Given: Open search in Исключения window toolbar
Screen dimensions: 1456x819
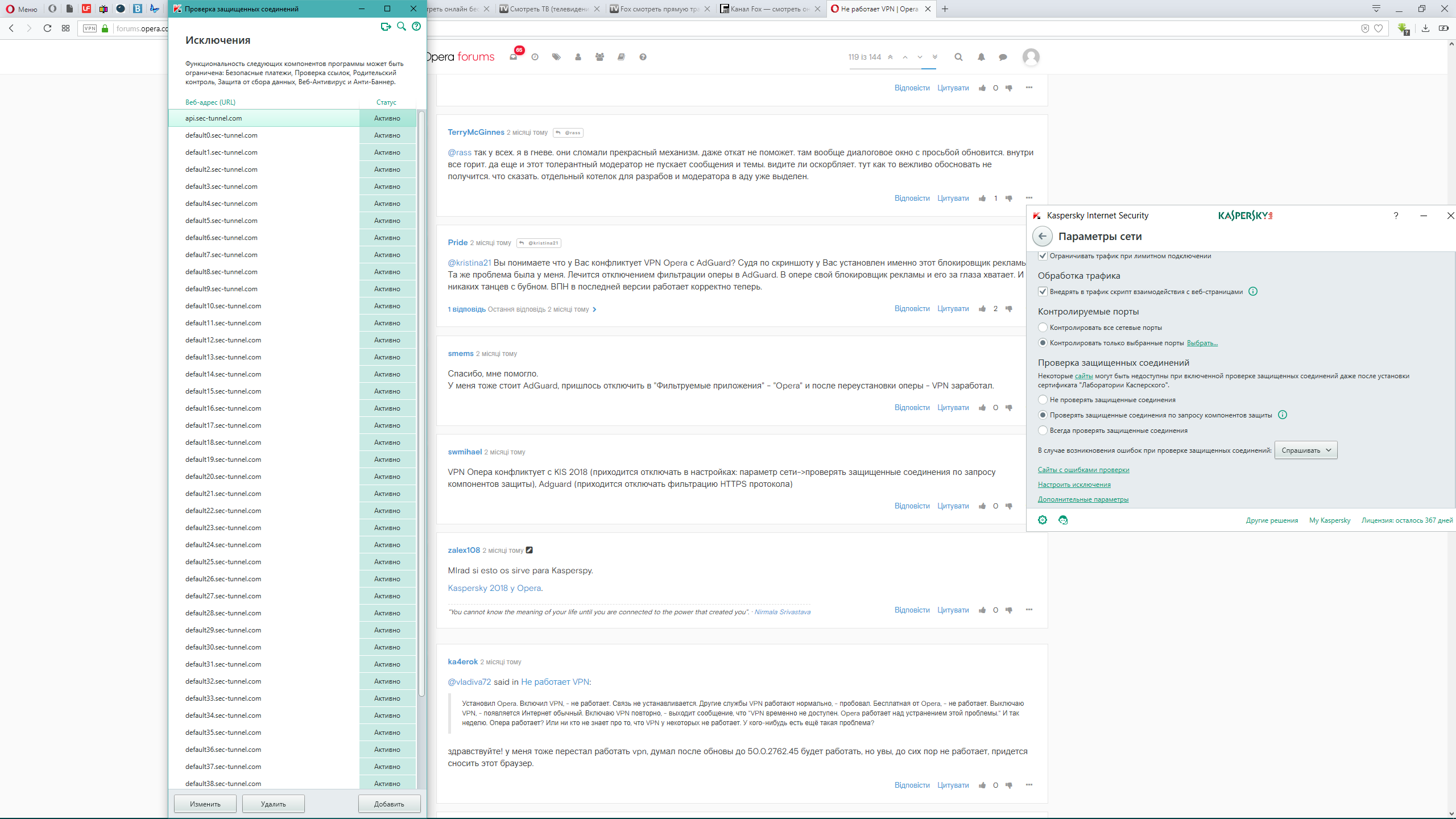Looking at the screenshot, I should coord(402,27).
